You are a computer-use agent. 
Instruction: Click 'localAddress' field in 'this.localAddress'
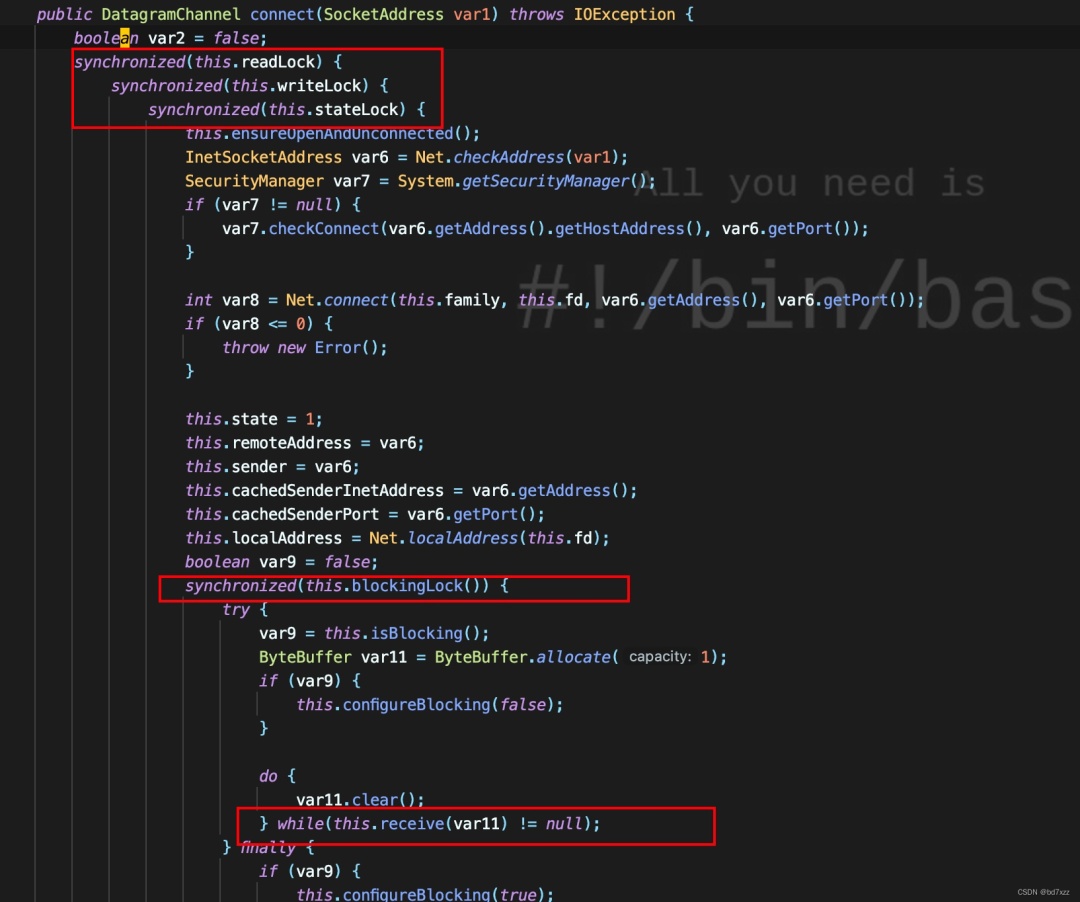click(287, 538)
